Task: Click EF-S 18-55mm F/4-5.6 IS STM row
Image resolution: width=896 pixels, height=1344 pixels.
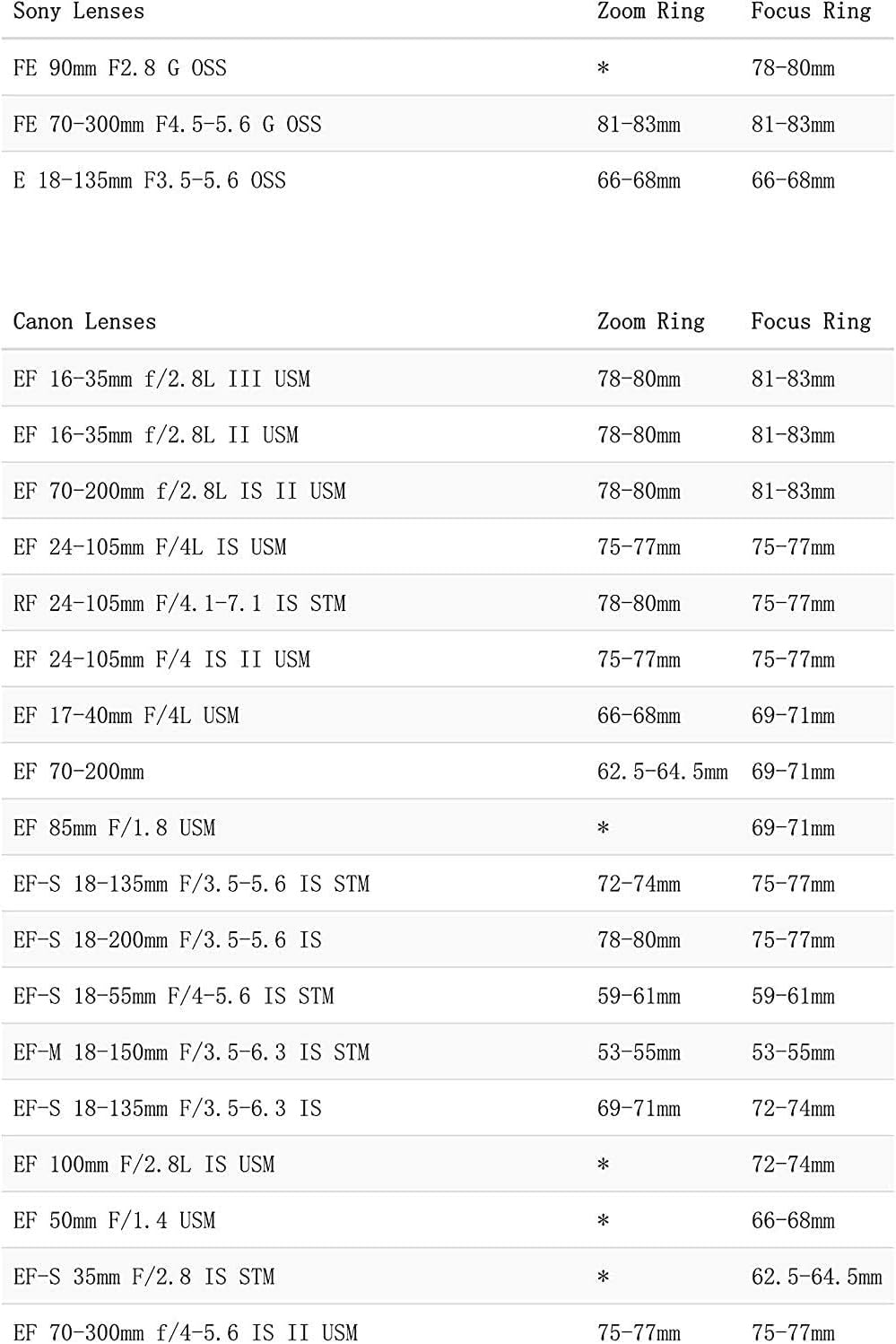Action: (x=174, y=996)
